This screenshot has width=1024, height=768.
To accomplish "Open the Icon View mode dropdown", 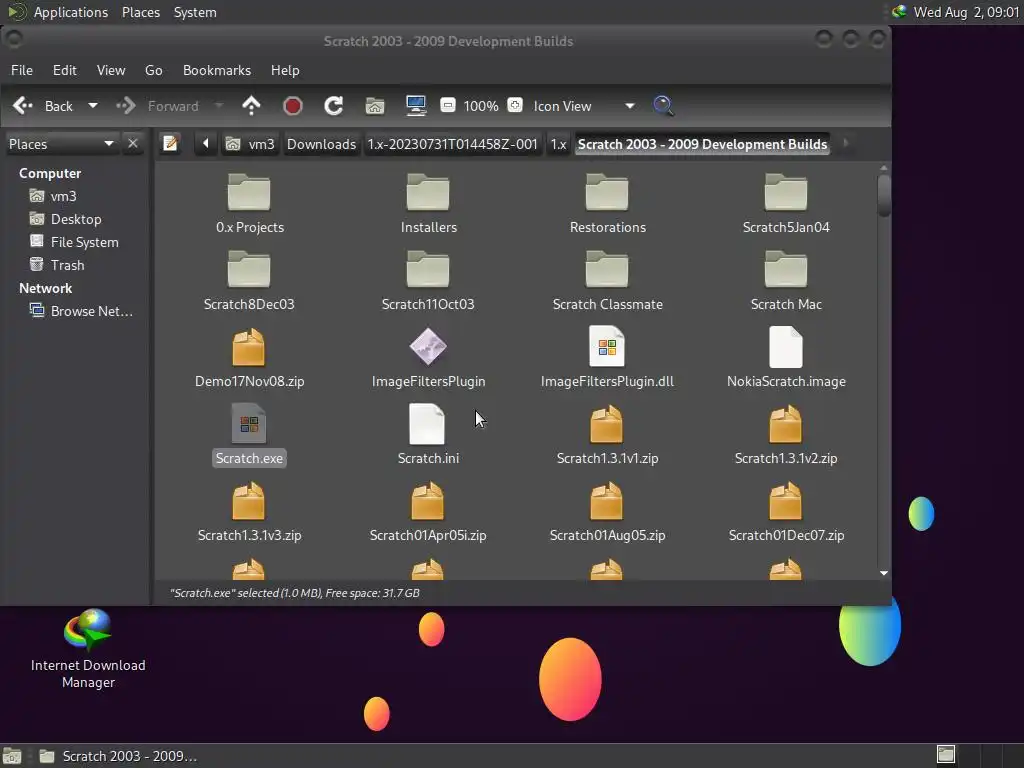I will click(x=584, y=106).
